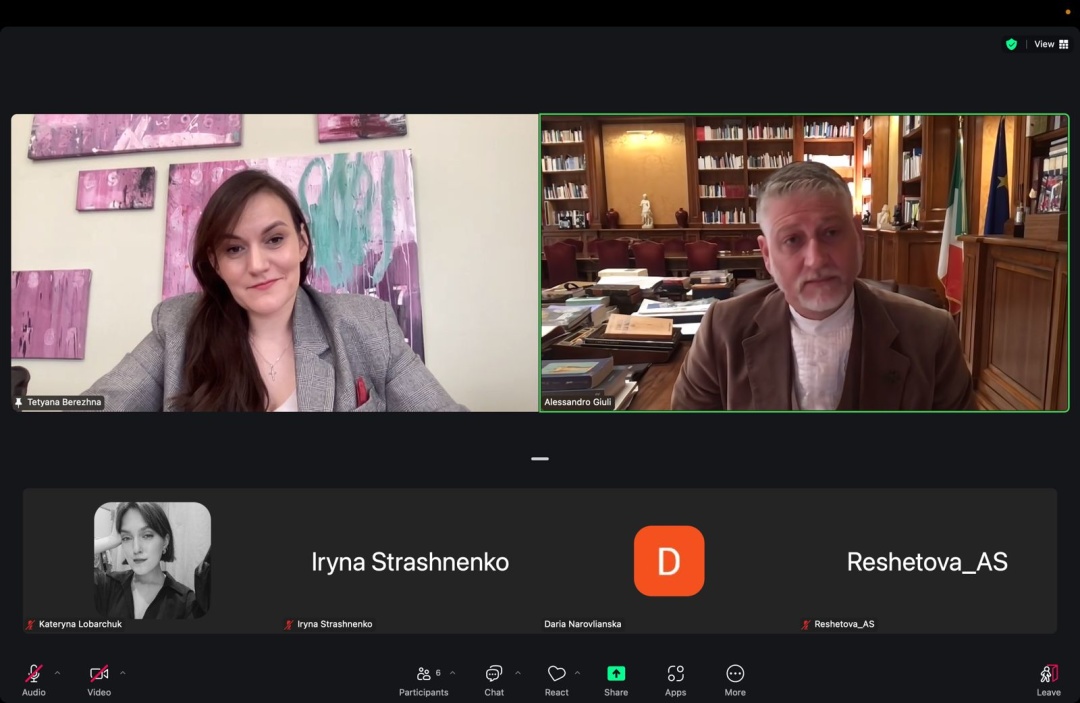The width and height of the screenshot is (1080, 703).
Task: Open the More options menu
Action: click(x=735, y=674)
